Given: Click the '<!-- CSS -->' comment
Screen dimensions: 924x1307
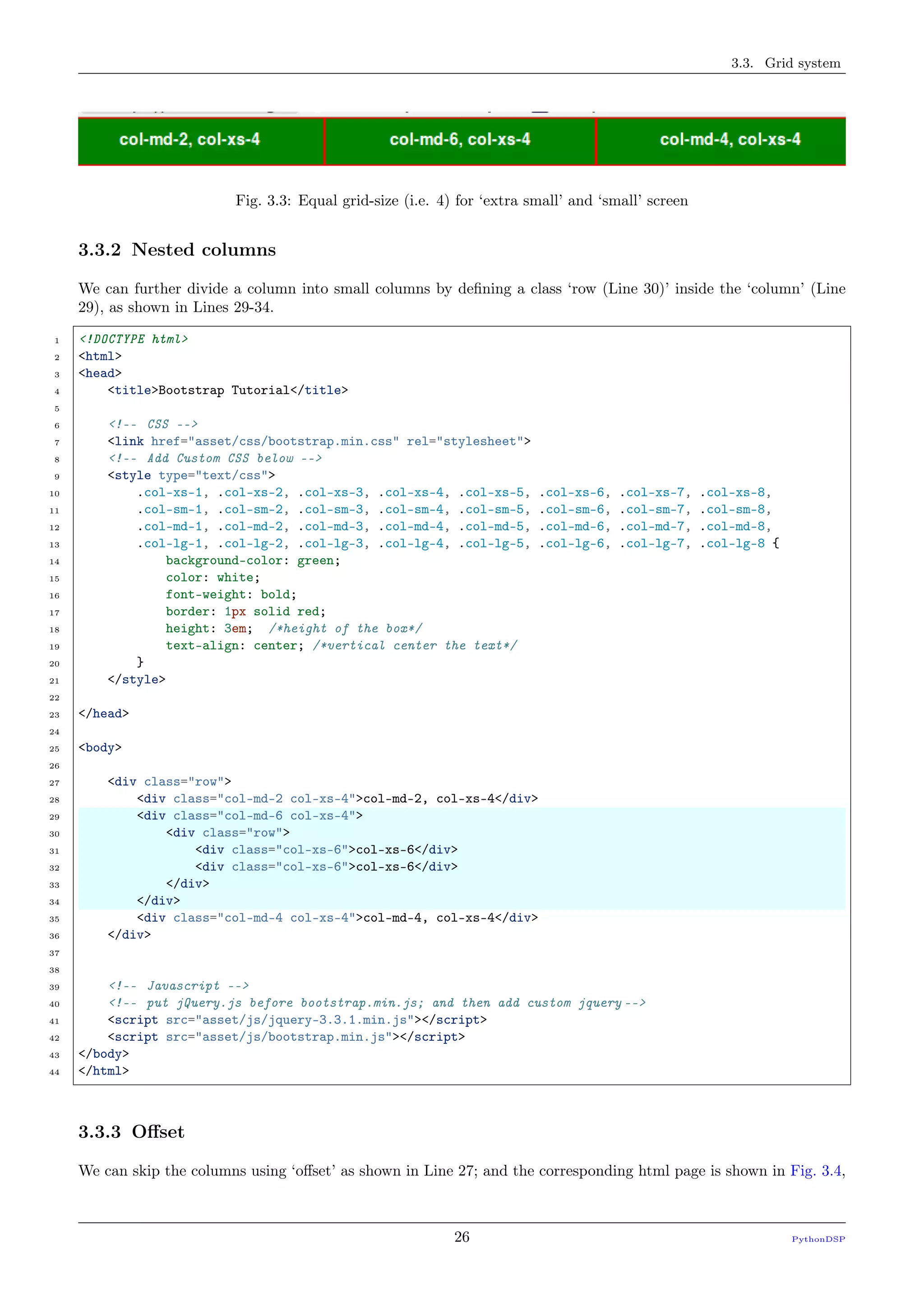Looking at the screenshot, I should (x=153, y=425).
